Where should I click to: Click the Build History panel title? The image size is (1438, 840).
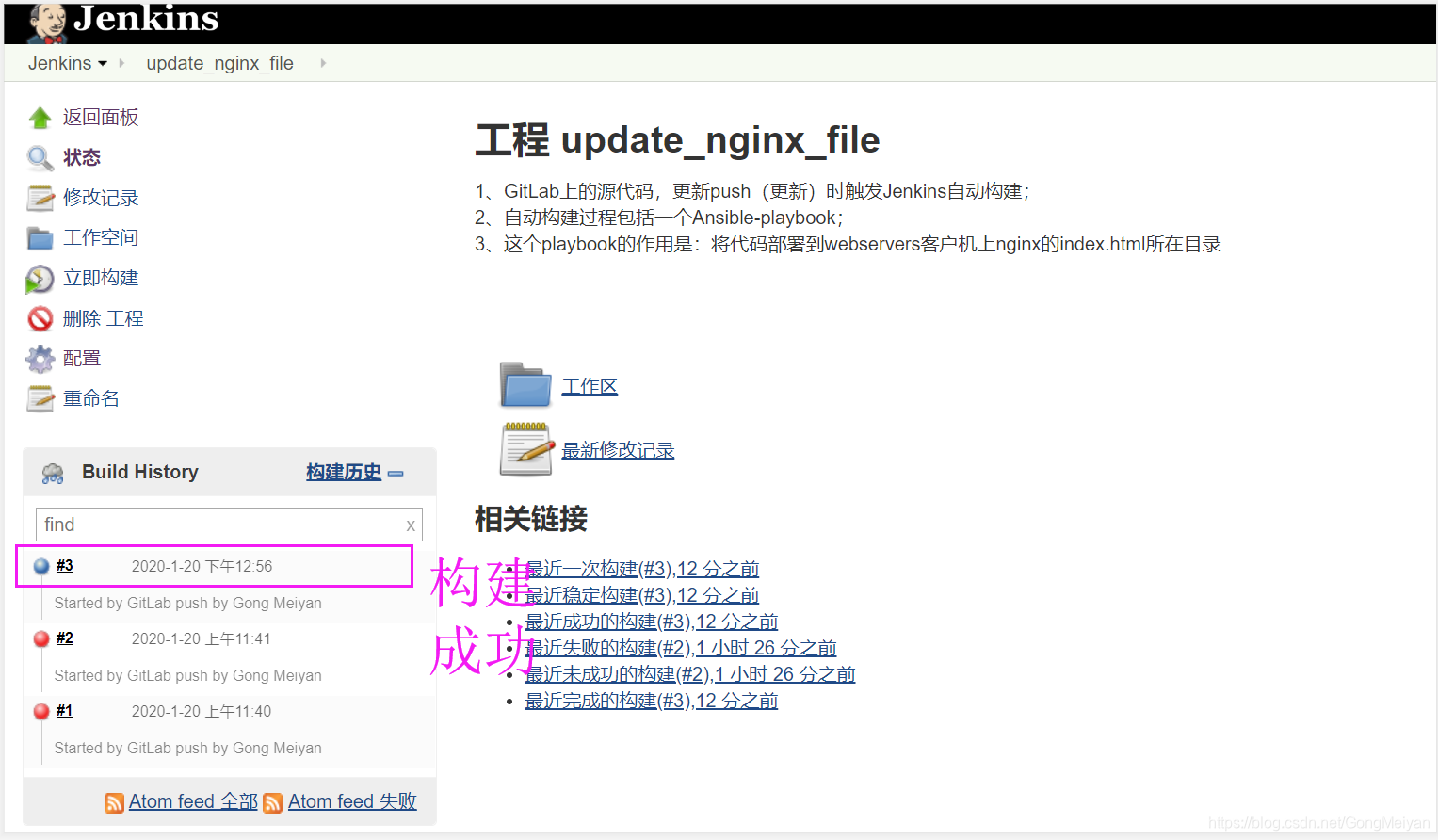click(x=140, y=473)
